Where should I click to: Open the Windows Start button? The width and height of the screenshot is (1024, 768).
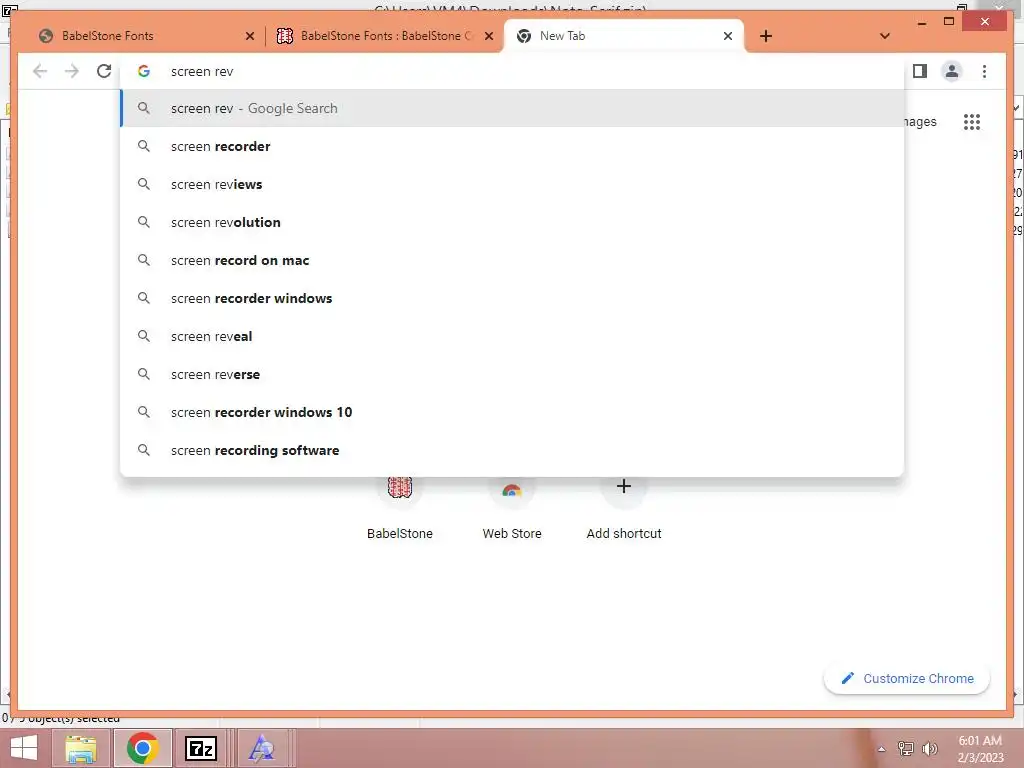coord(24,748)
